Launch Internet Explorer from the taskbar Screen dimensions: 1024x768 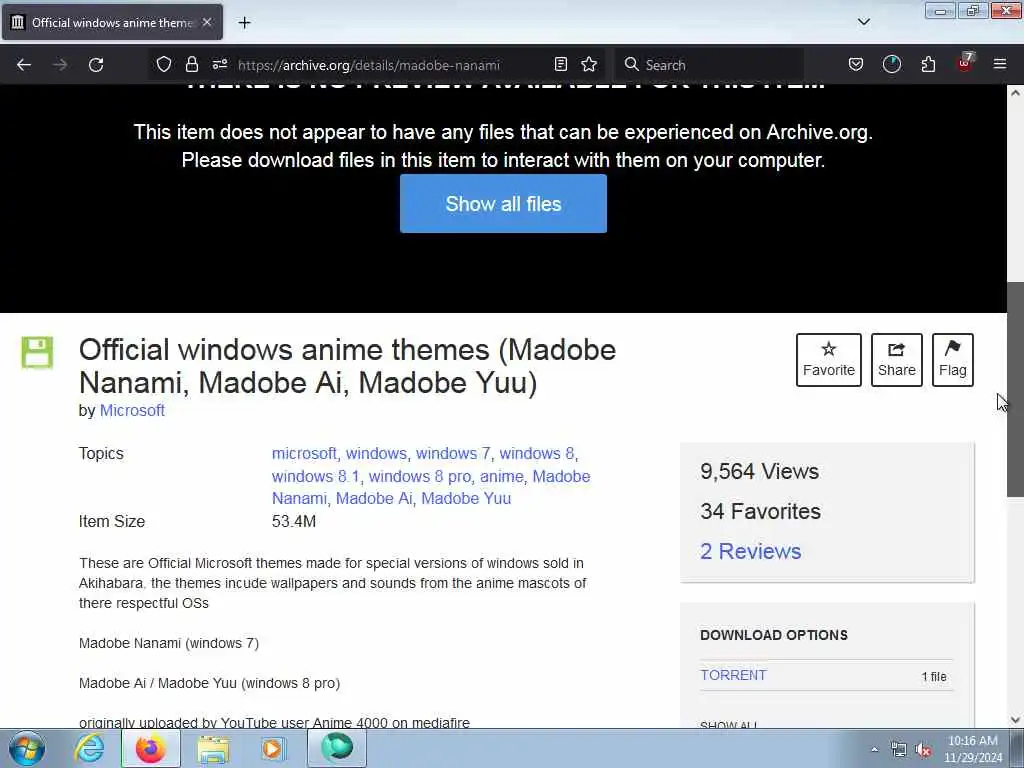click(x=89, y=748)
